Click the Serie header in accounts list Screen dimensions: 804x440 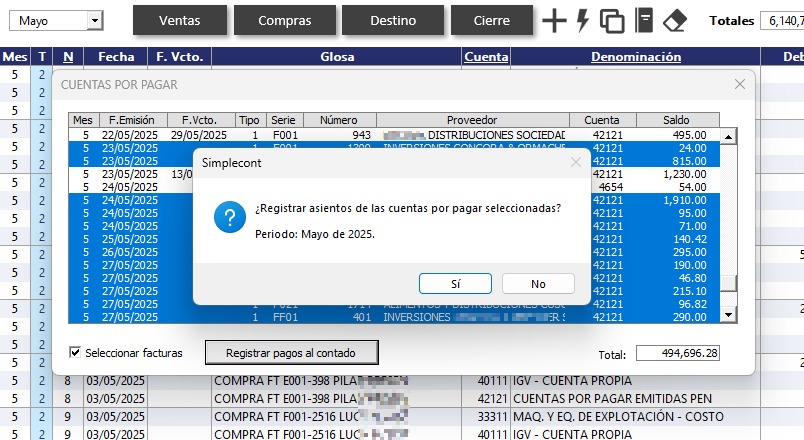click(285, 120)
